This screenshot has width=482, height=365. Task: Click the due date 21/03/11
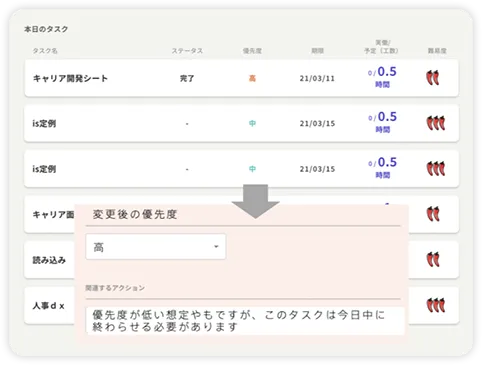[317, 78]
